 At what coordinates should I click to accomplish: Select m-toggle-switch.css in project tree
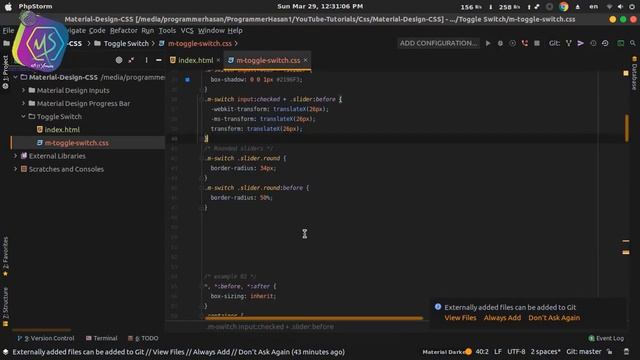coord(77,143)
